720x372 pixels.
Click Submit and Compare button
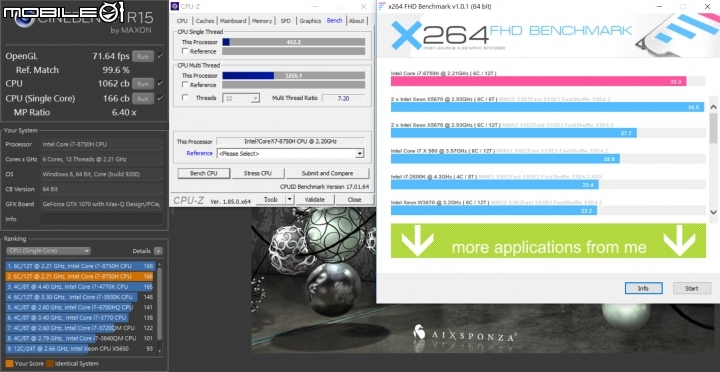click(x=327, y=174)
